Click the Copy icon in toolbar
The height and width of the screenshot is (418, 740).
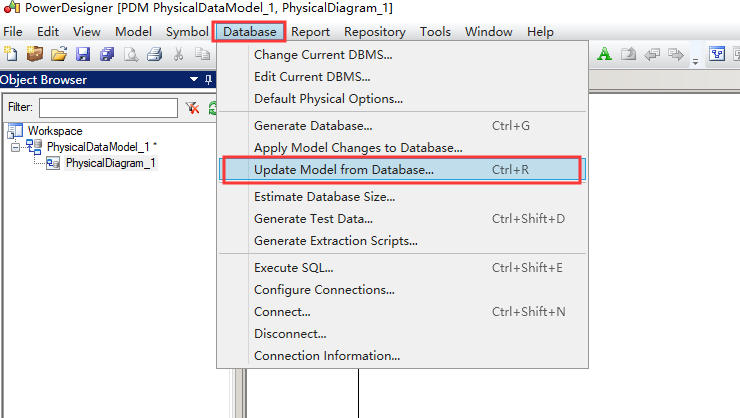pyautogui.click(x=202, y=54)
